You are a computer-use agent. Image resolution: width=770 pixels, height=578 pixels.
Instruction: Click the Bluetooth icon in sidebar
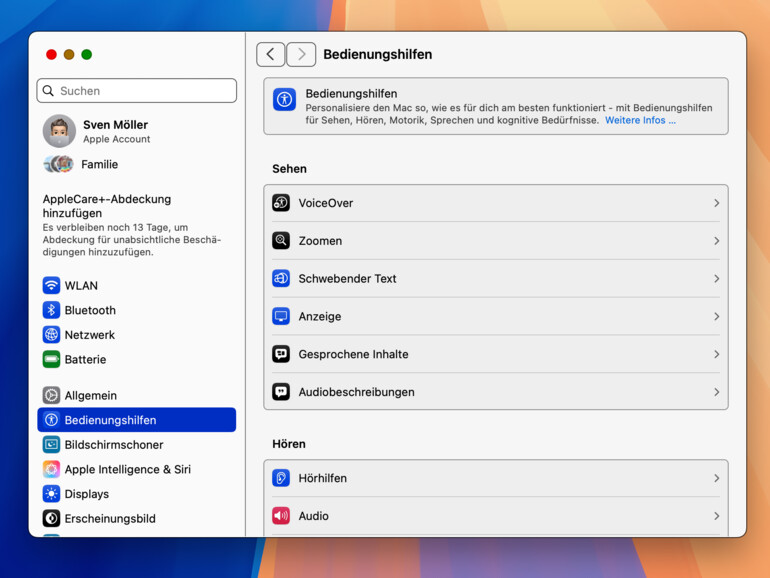tap(51, 310)
